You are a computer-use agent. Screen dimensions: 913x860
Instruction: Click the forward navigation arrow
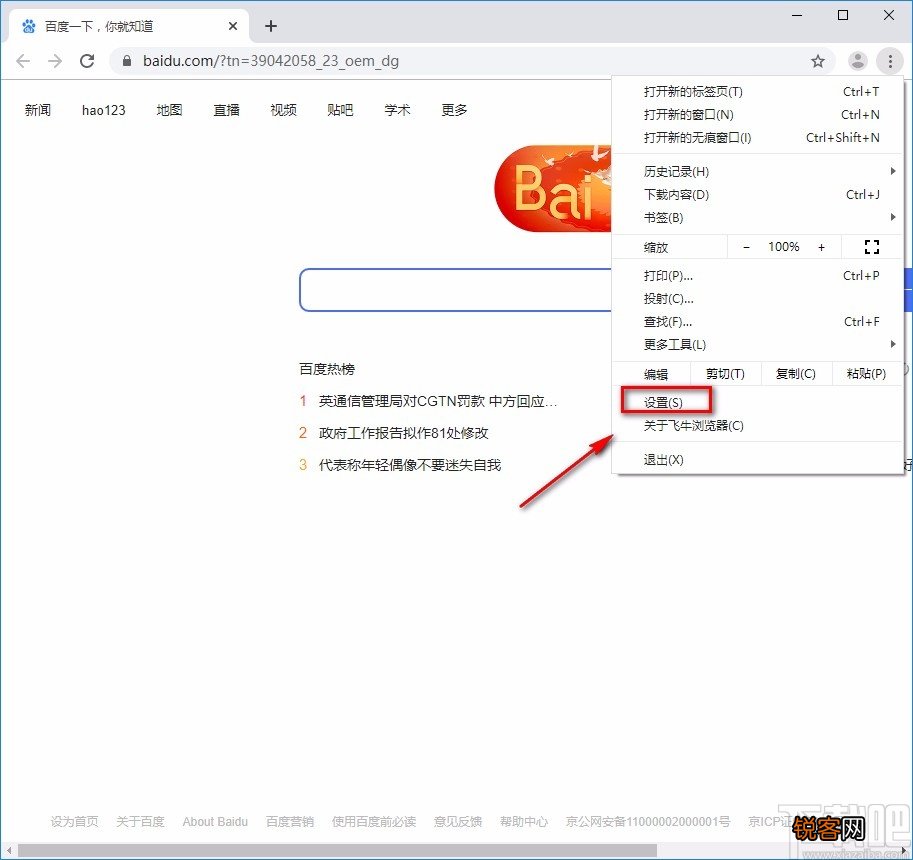[x=54, y=61]
